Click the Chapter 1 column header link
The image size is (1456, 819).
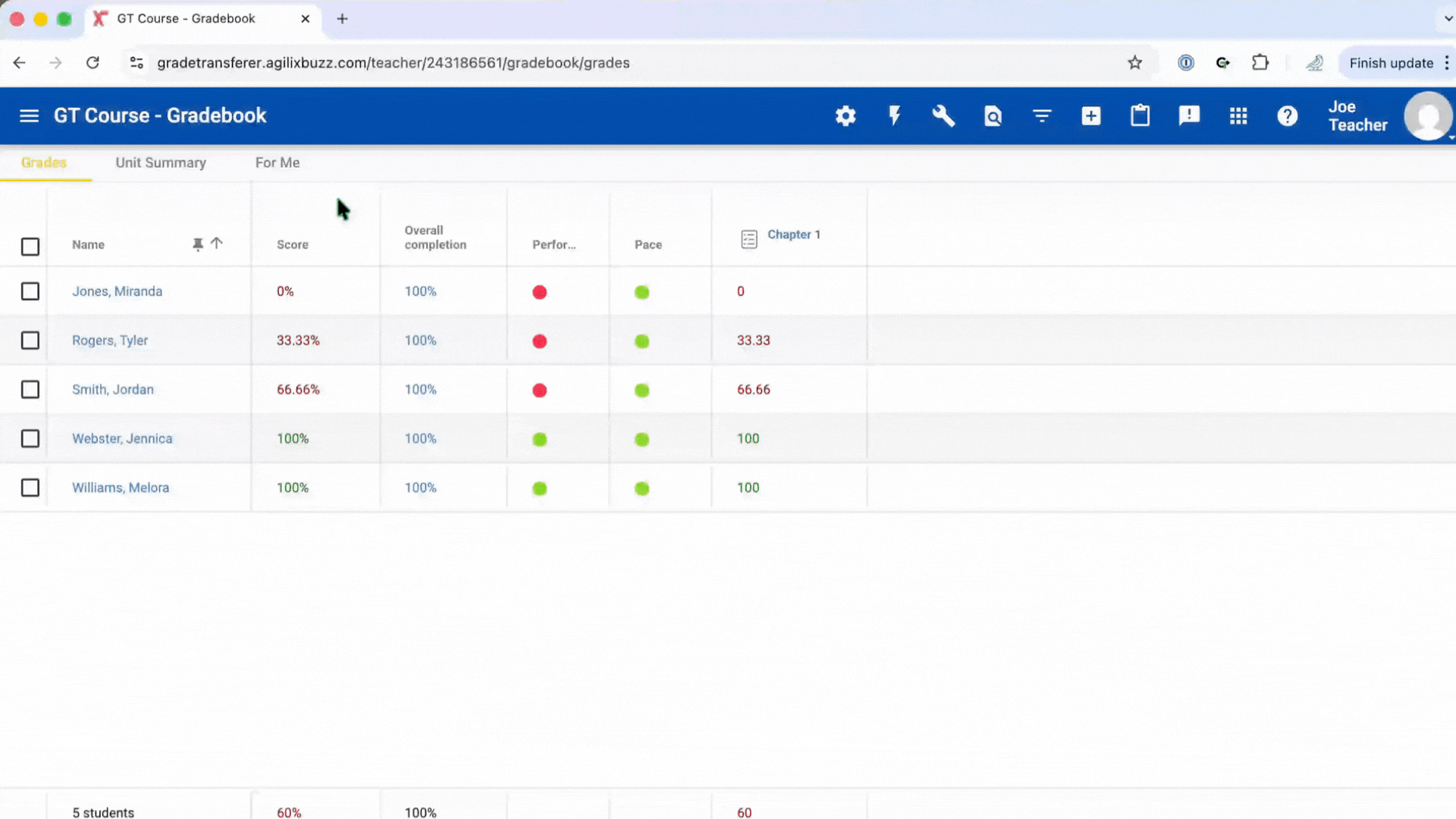(x=793, y=235)
